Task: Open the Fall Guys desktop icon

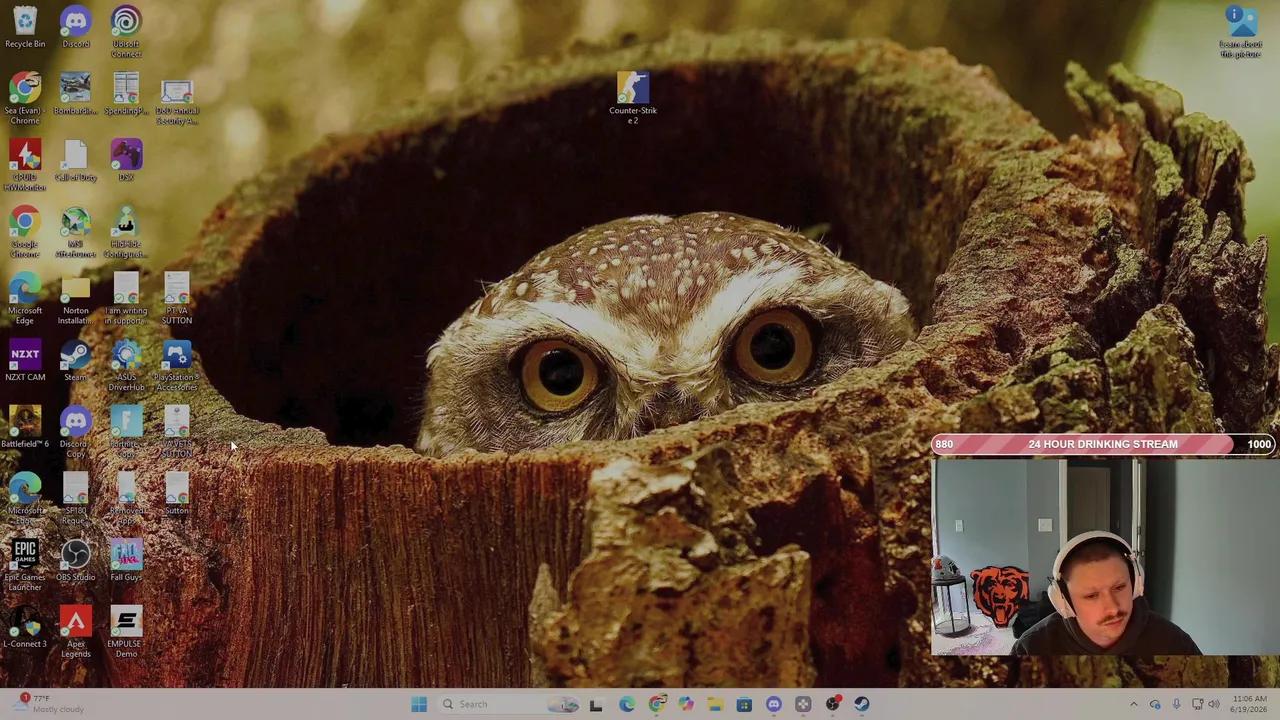Action: pos(126,561)
